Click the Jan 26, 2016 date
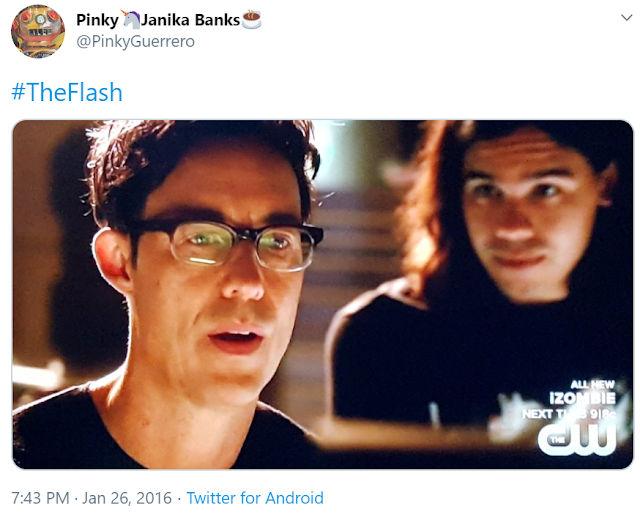The image size is (640, 514). [x=127, y=498]
